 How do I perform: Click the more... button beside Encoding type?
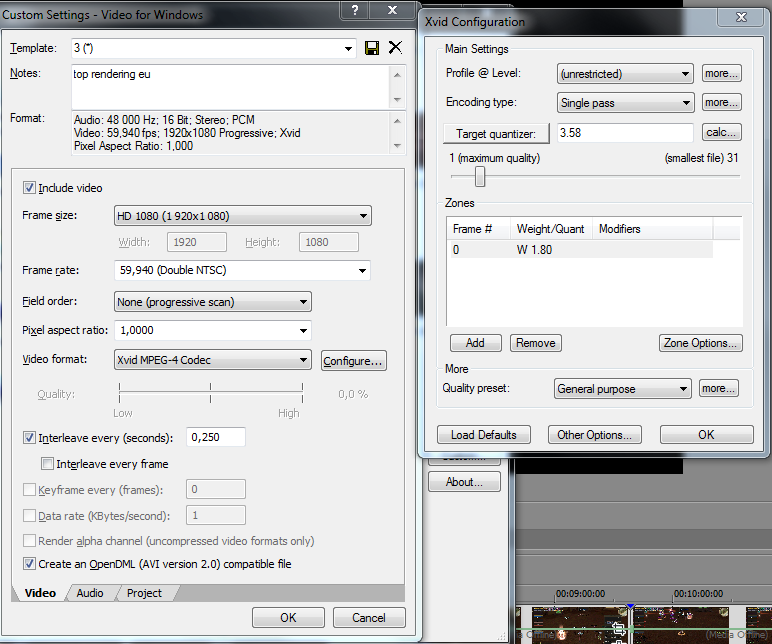pos(721,102)
